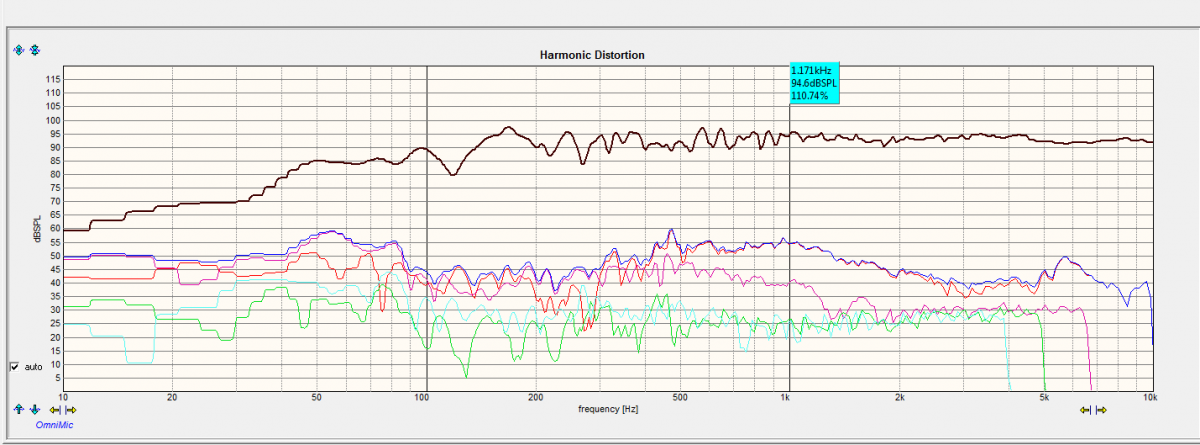Screen dimensions: 1200x445
Task: Click the Harmonic Distortion graph title
Action: 592,55
